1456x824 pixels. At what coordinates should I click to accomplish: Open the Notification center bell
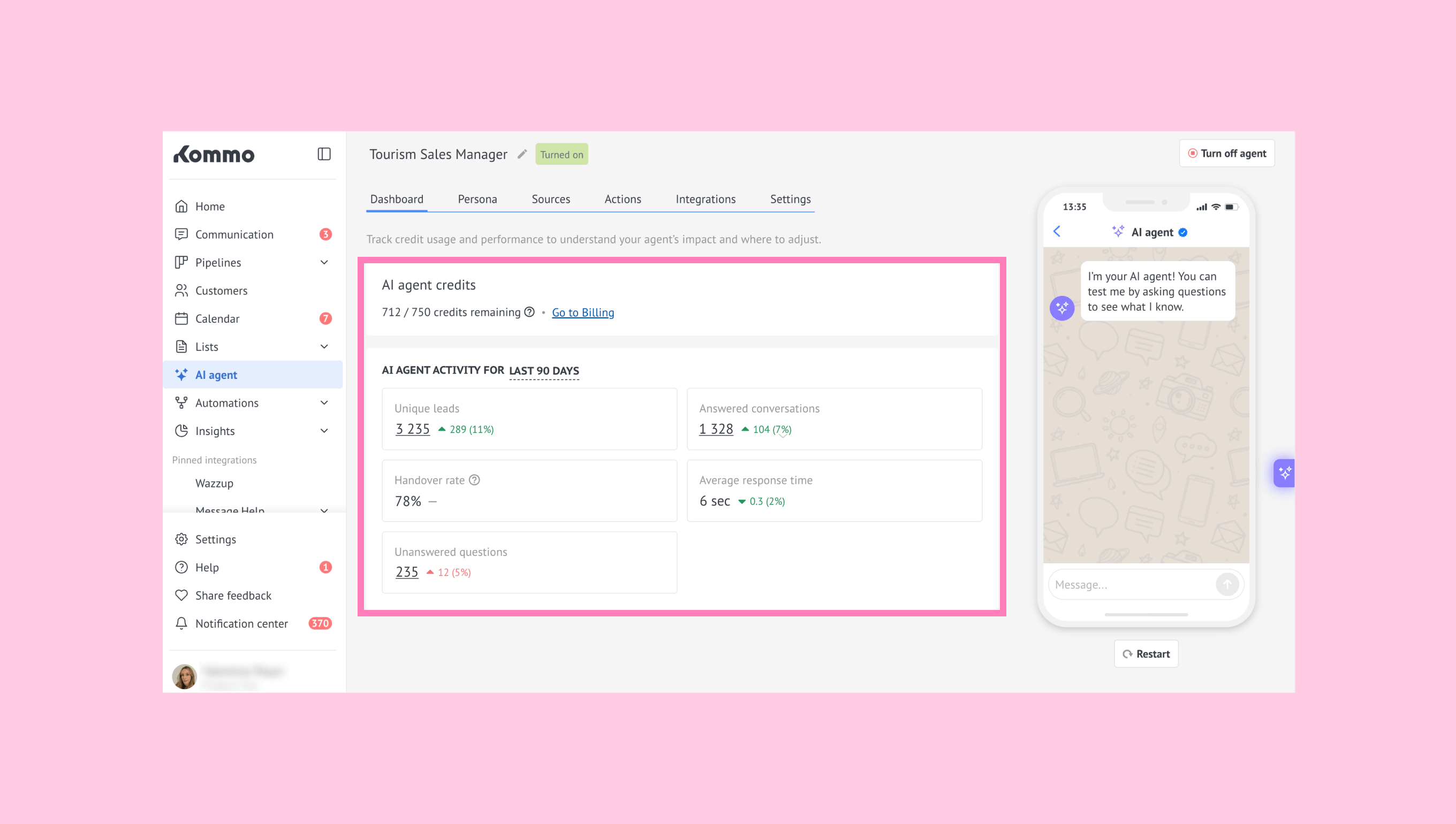tap(181, 623)
